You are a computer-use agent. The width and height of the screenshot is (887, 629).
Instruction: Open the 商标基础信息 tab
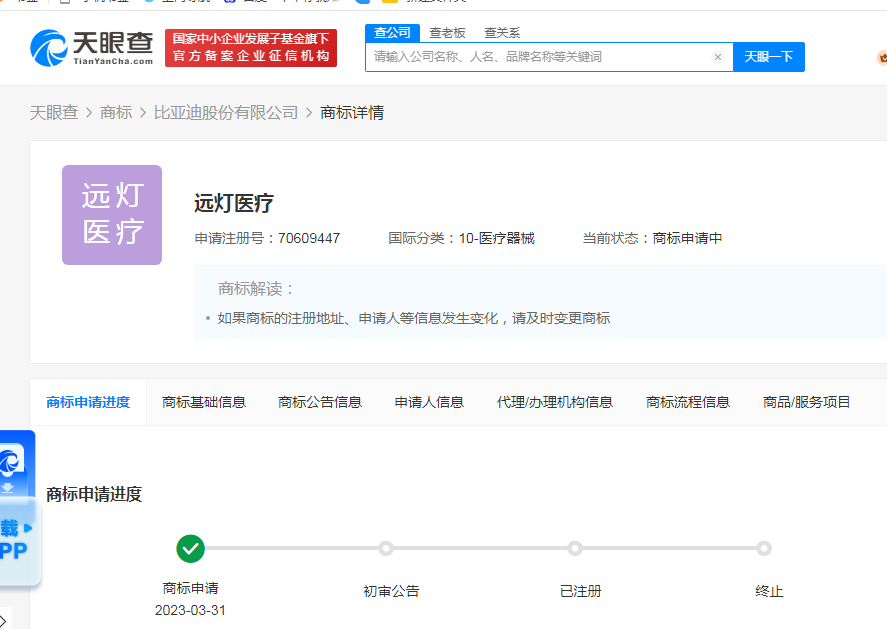pyautogui.click(x=204, y=402)
